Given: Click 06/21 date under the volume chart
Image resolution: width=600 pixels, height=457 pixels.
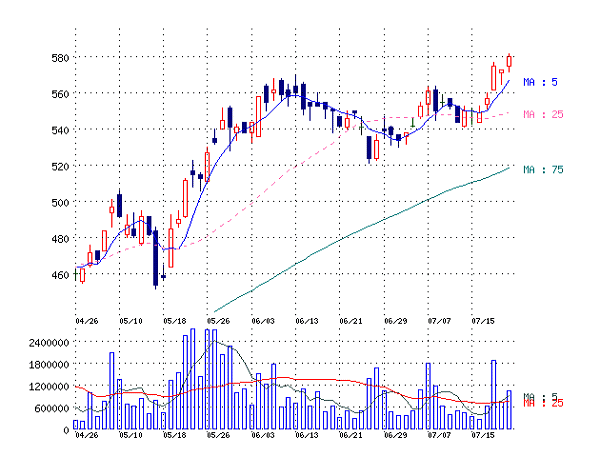Looking at the screenshot, I should [351, 436].
